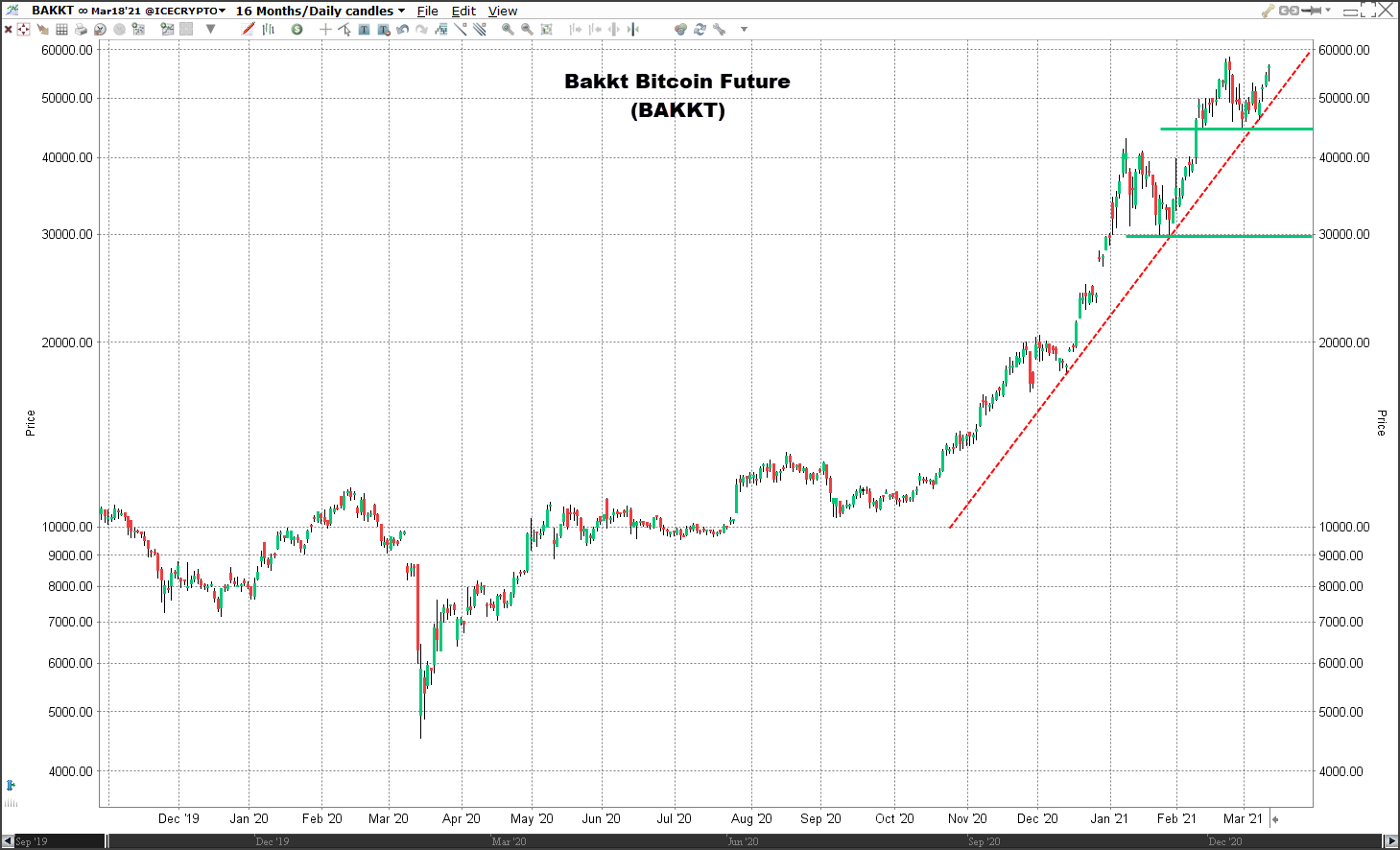Expand the downward triangle toolbar dropdown

[210, 29]
